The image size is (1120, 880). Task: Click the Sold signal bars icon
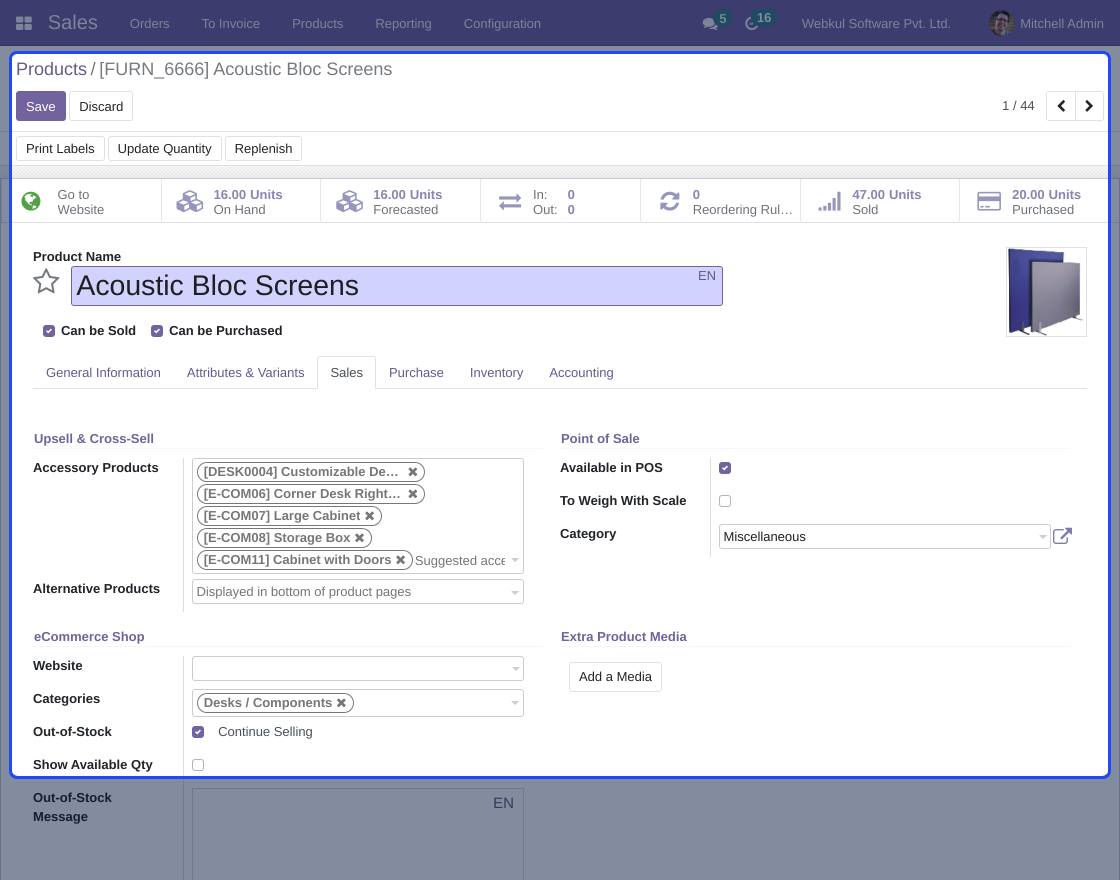pos(829,201)
